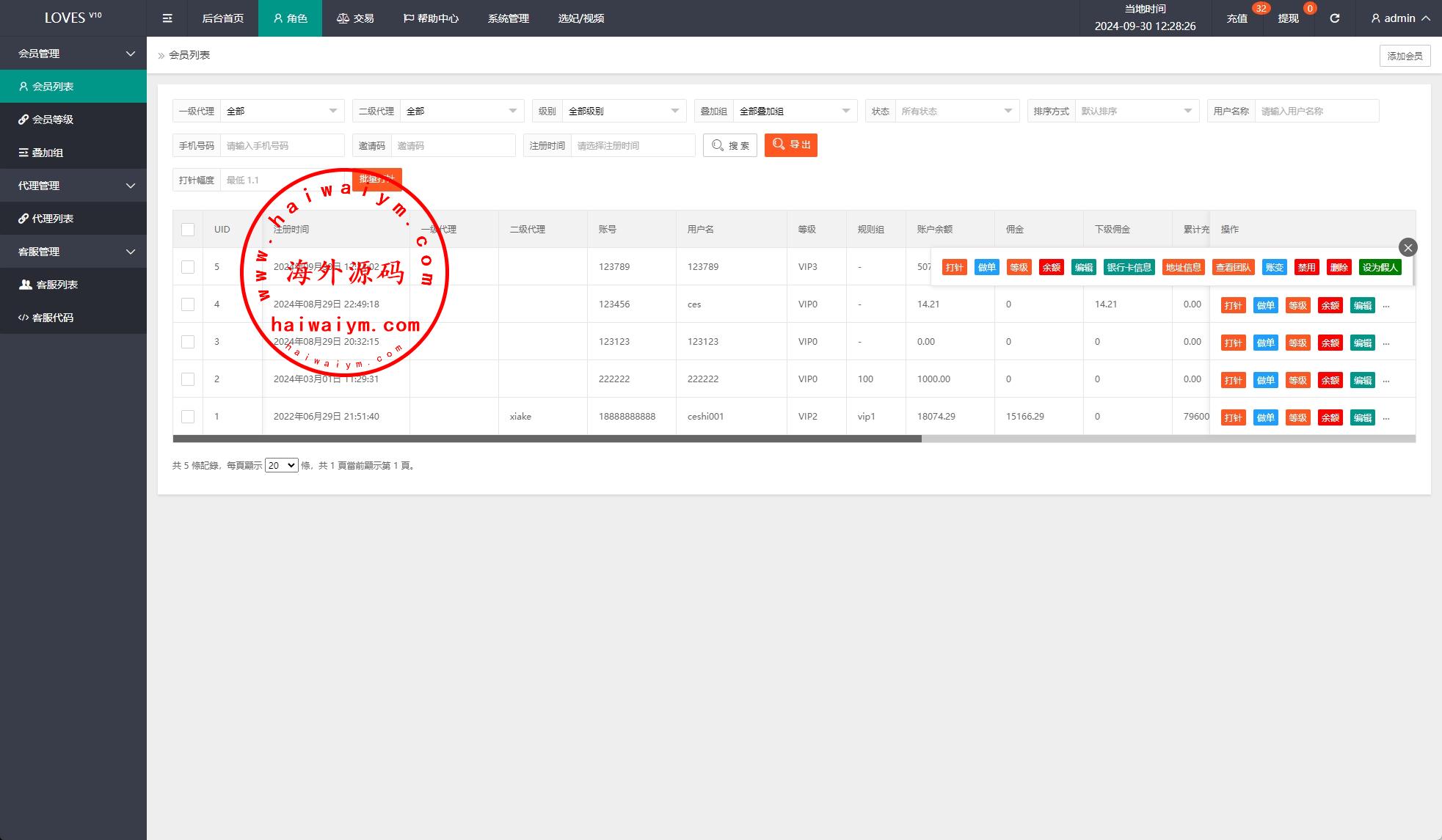1442x840 pixels.
Task: Click the sidebar collapse hamburger icon
Action: pos(167,18)
